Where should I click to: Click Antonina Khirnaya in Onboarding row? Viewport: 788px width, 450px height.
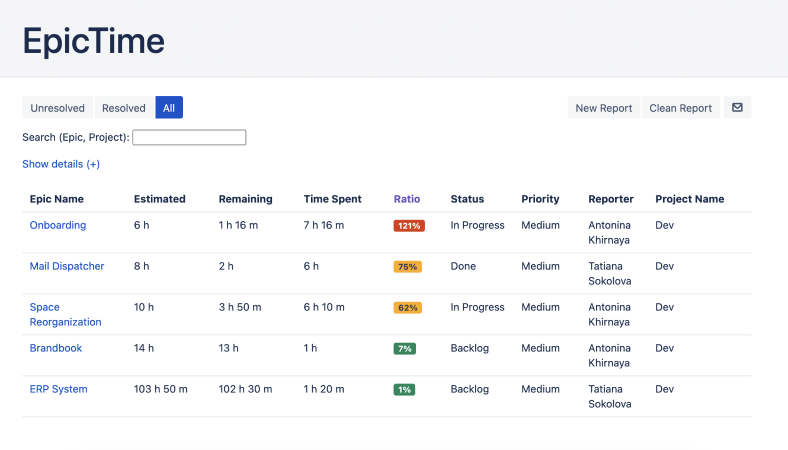click(610, 232)
